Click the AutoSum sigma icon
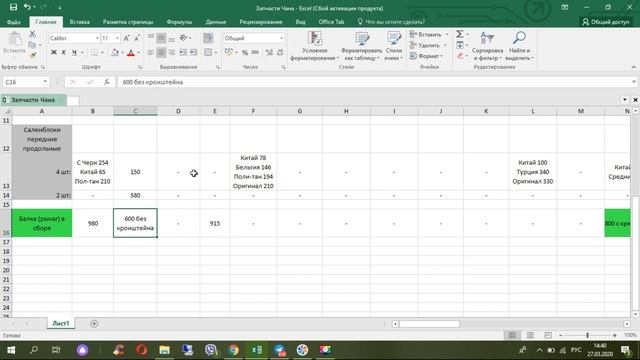640x360 pixels. tap(460, 34)
